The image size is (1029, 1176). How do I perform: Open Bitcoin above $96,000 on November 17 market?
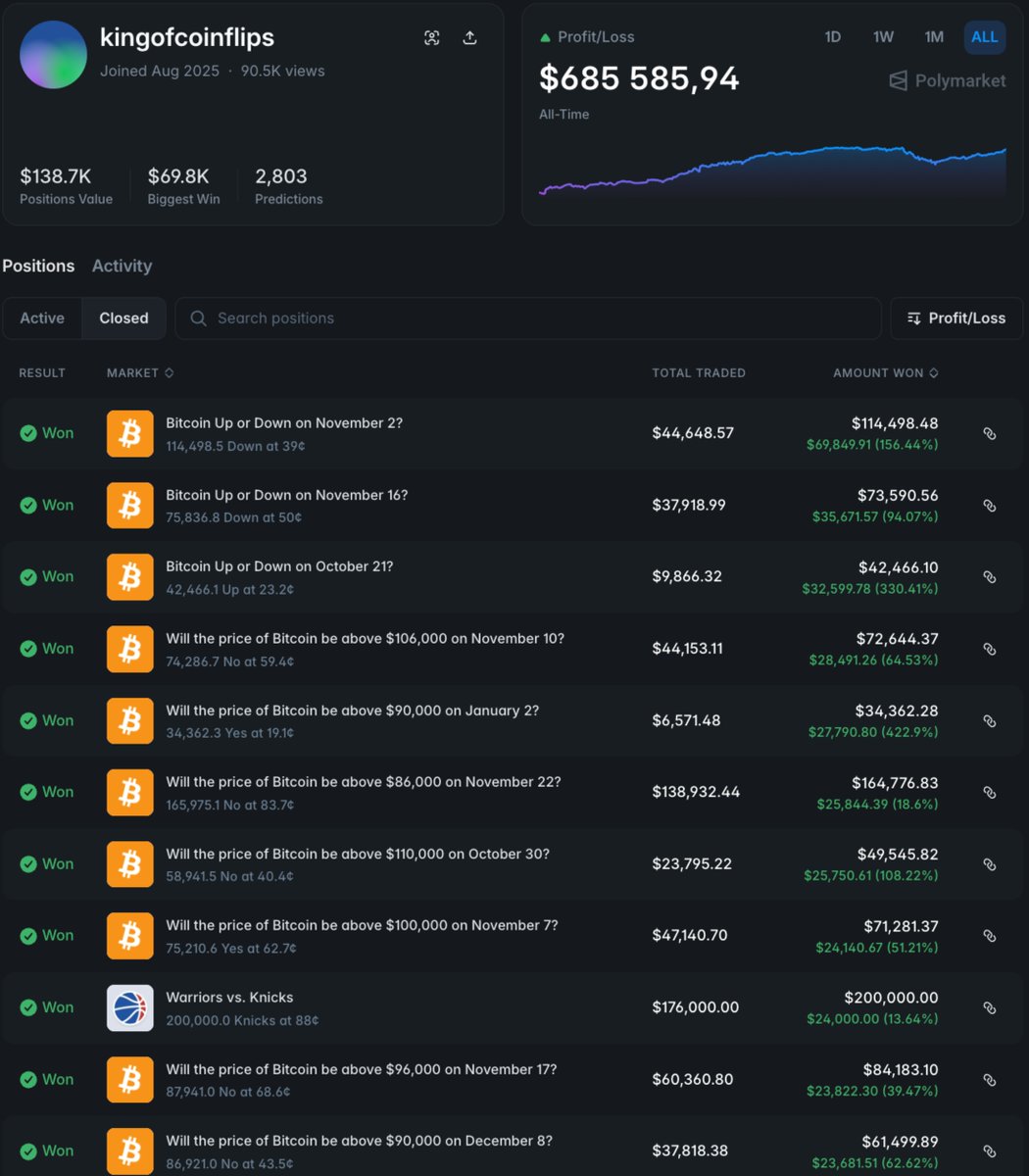(362, 1069)
